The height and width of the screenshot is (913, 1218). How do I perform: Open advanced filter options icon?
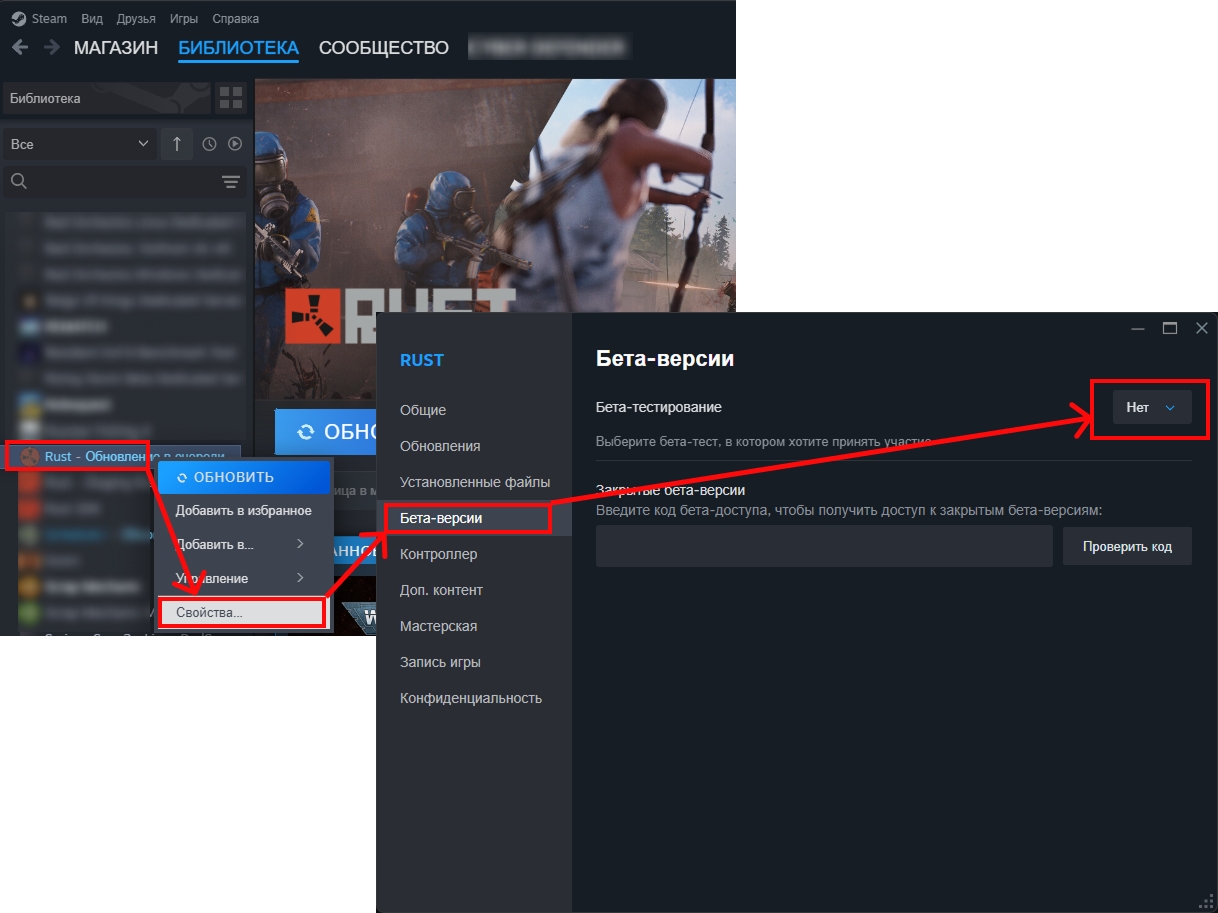click(x=231, y=181)
